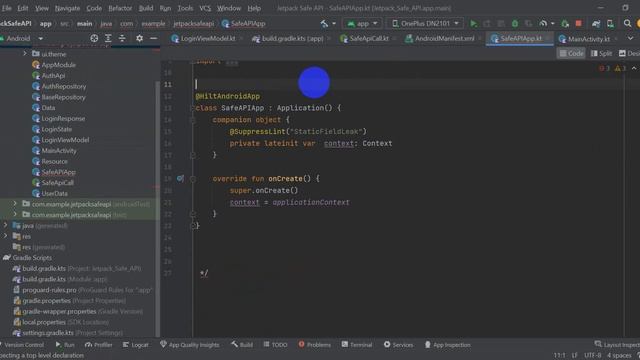Image resolution: width=640 pixels, height=360 pixels.
Task: Expand com.example.jetpacksafeapi androidTest package
Action: pos(15,204)
